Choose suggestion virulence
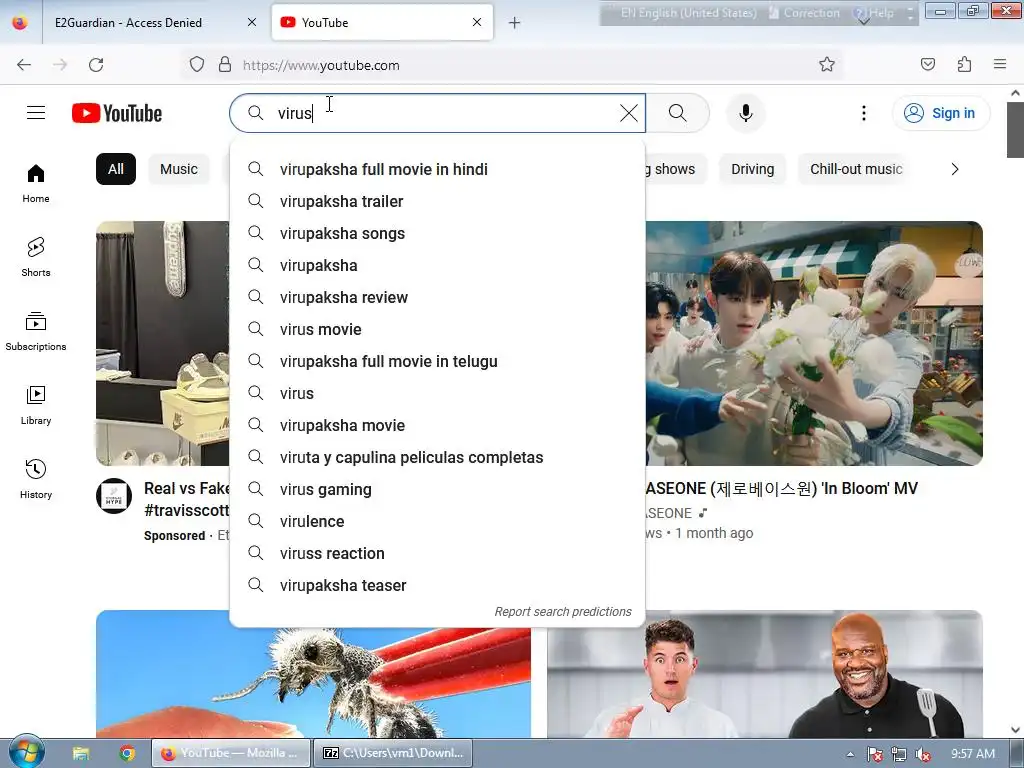Screen dimensions: 1024x768 point(438,521)
